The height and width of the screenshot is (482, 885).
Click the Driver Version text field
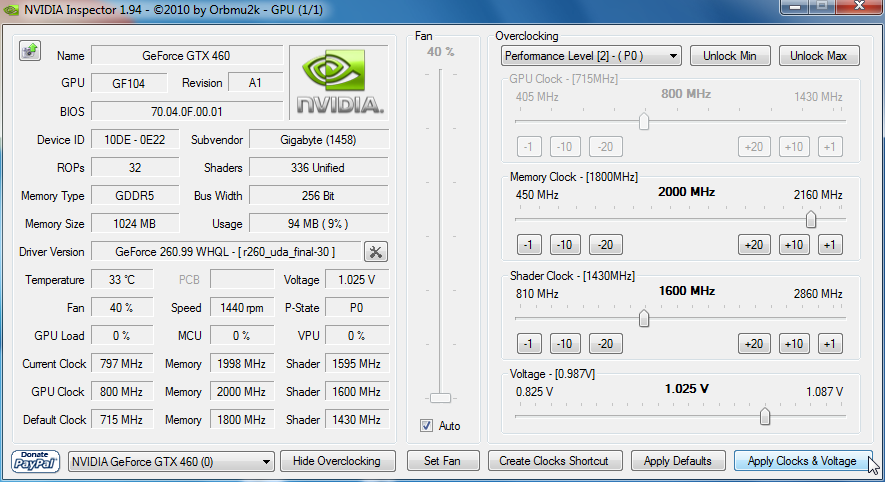click(224, 252)
